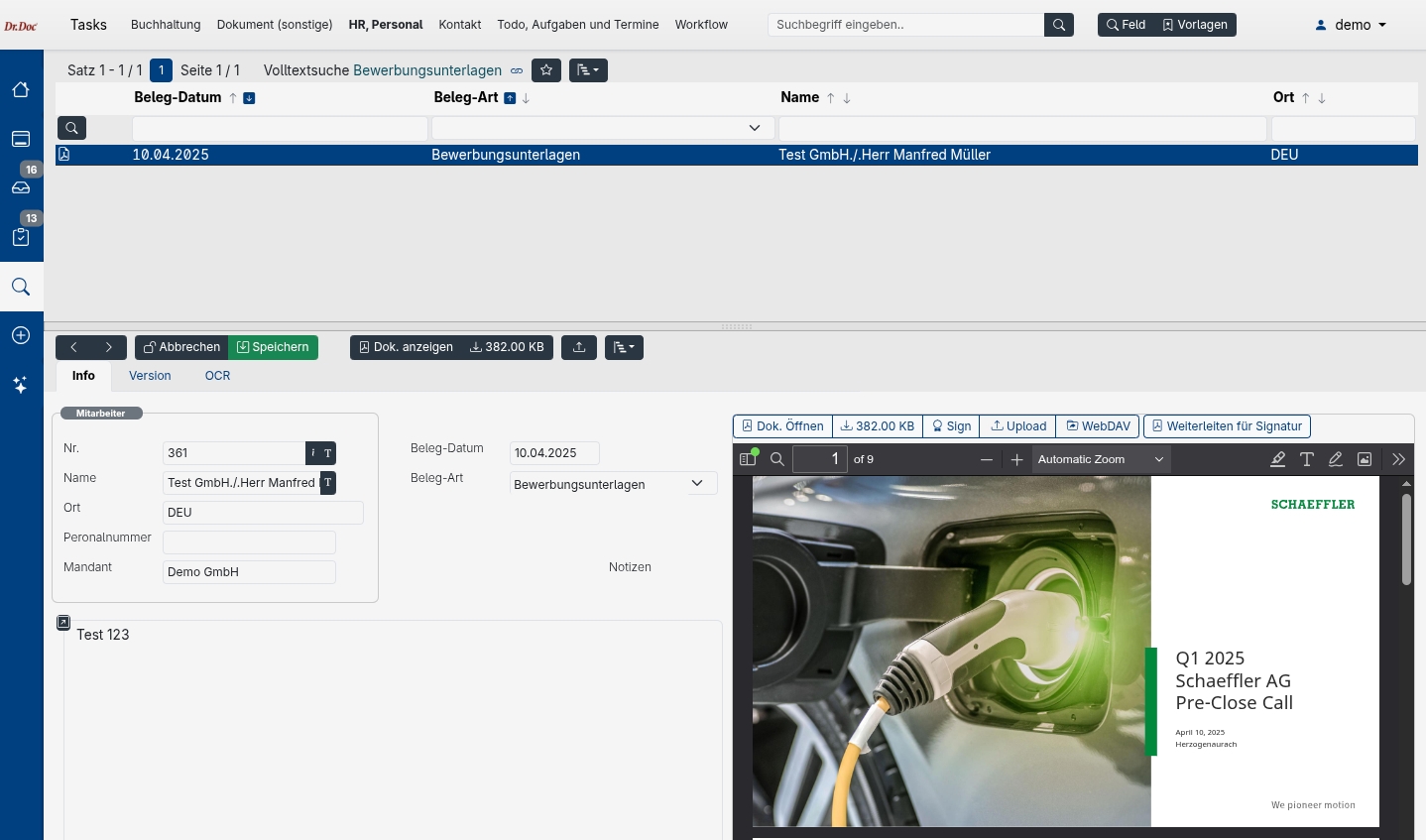
Task: Open the Kontakt menu
Action: 460,25
